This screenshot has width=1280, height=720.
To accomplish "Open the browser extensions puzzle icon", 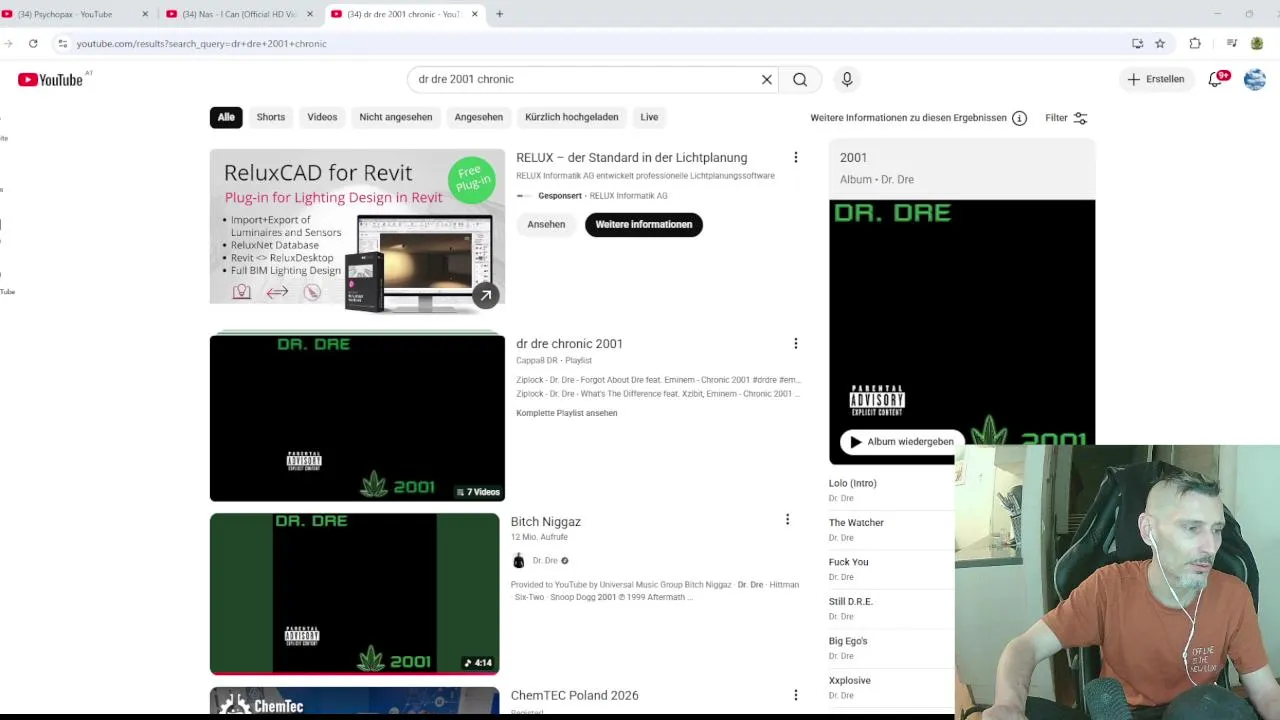I will coord(1195,44).
